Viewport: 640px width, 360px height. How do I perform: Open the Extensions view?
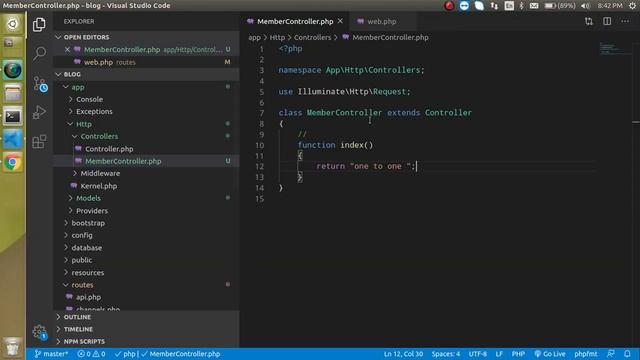click(39, 141)
